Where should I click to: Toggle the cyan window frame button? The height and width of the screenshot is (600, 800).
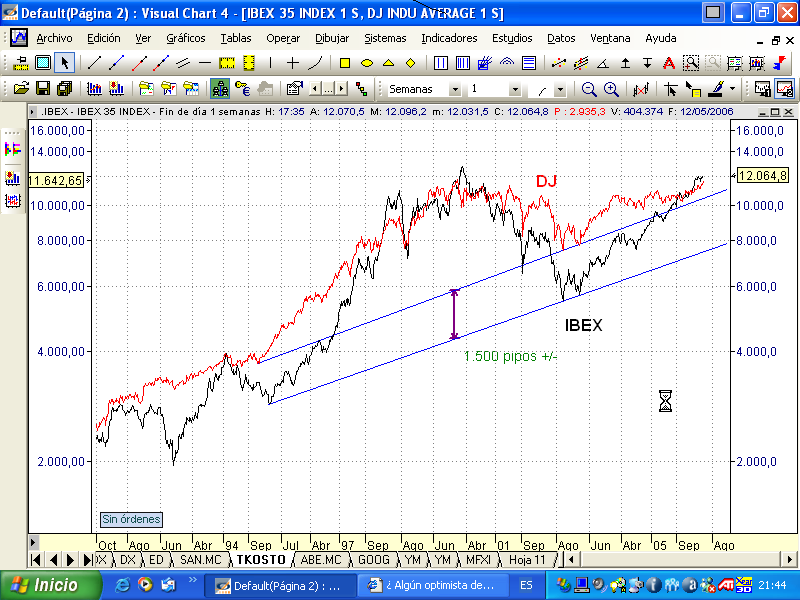43,63
